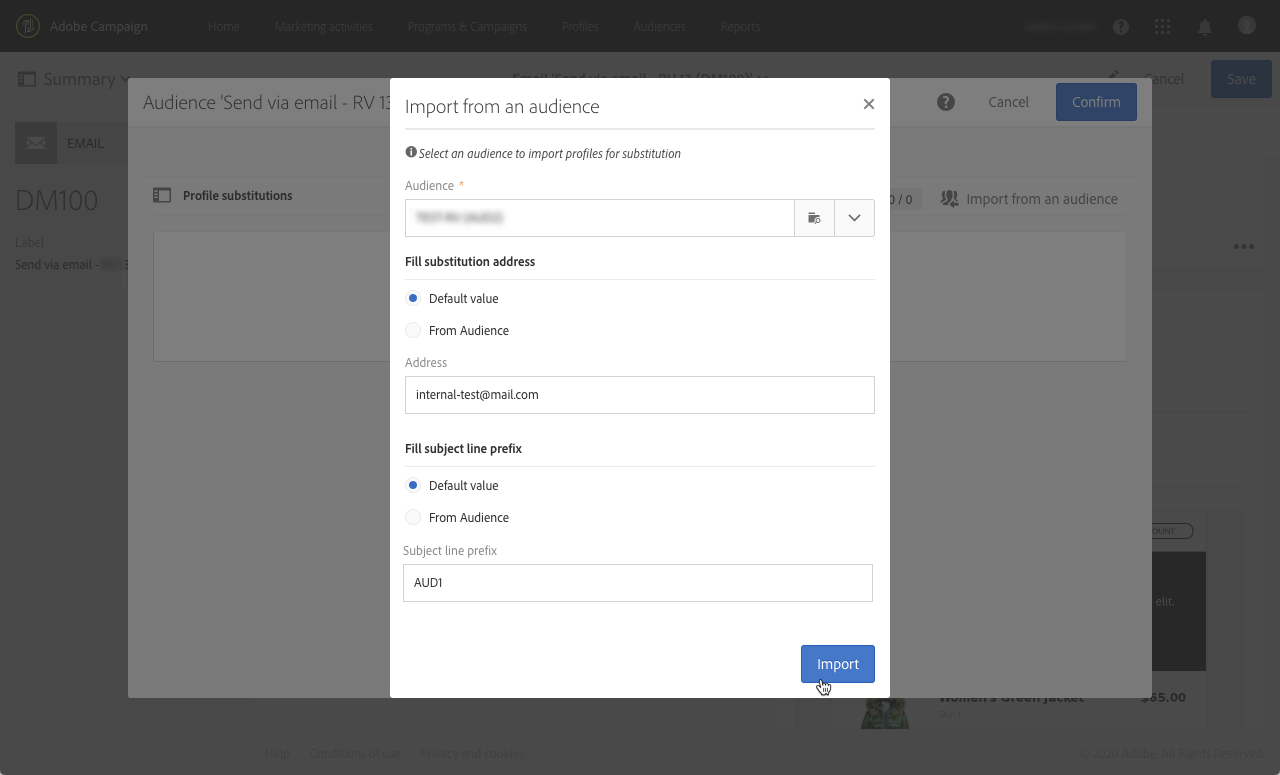This screenshot has width=1280, height=775.
Task: Select Default value for subject line prefix
Action: [413, 486]
